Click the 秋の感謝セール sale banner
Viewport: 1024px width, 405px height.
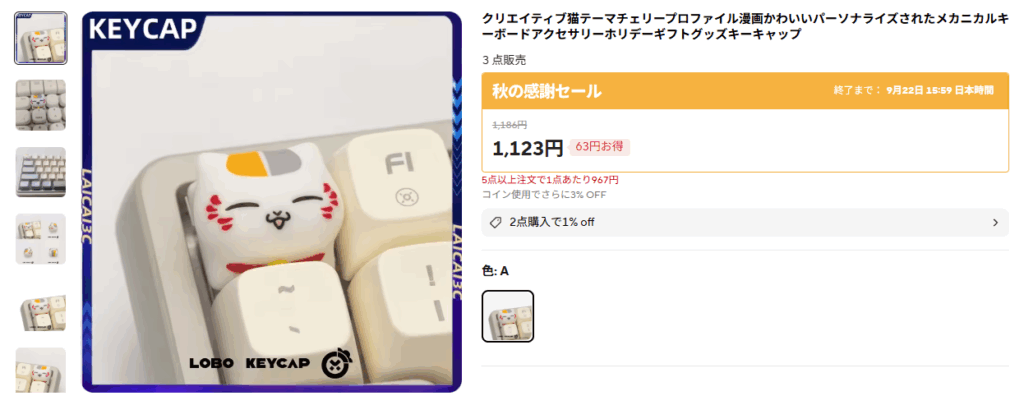click(745, 91)
